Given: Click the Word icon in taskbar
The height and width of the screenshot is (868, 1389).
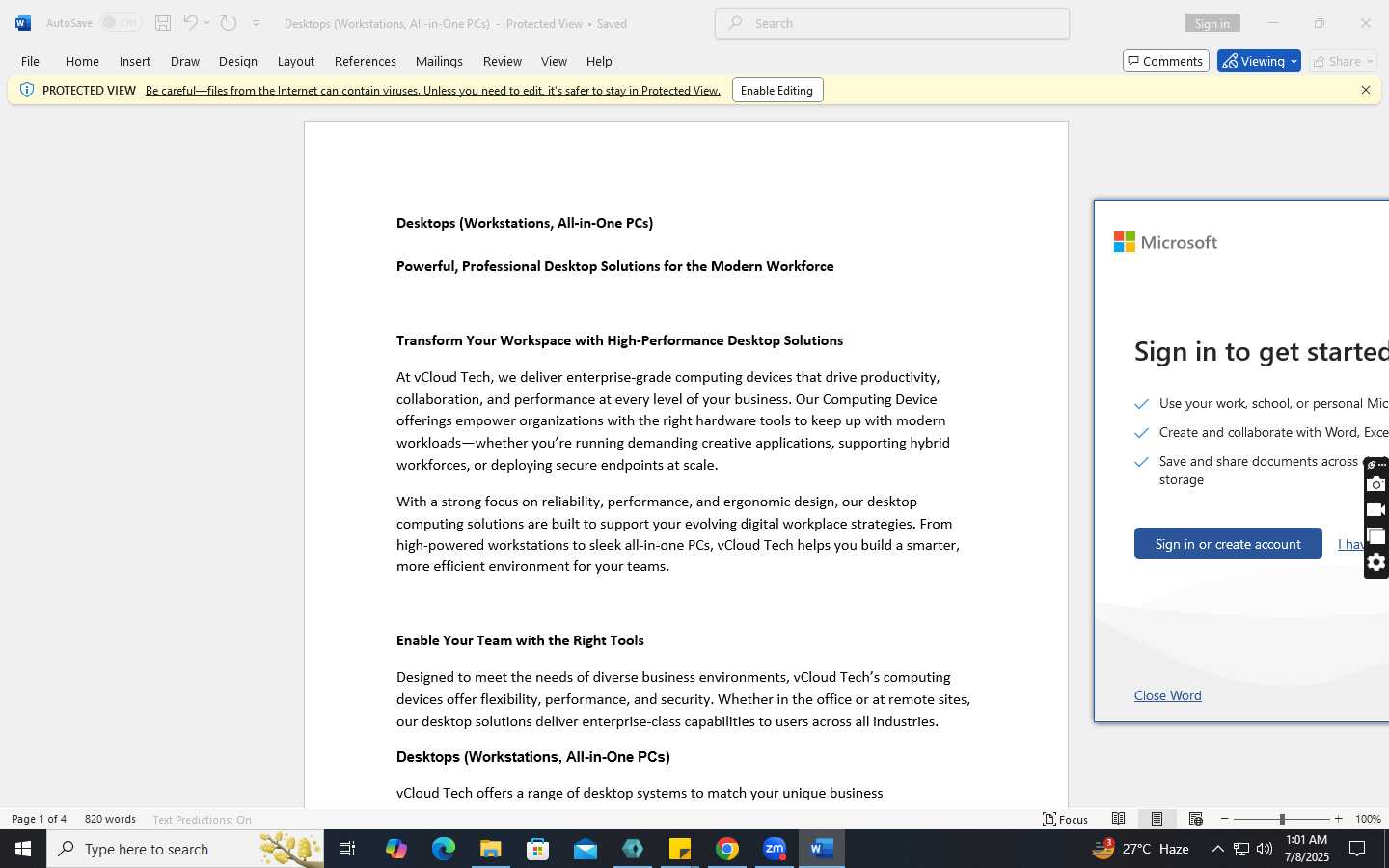Looking at the screenshot, I should point(822,849).
